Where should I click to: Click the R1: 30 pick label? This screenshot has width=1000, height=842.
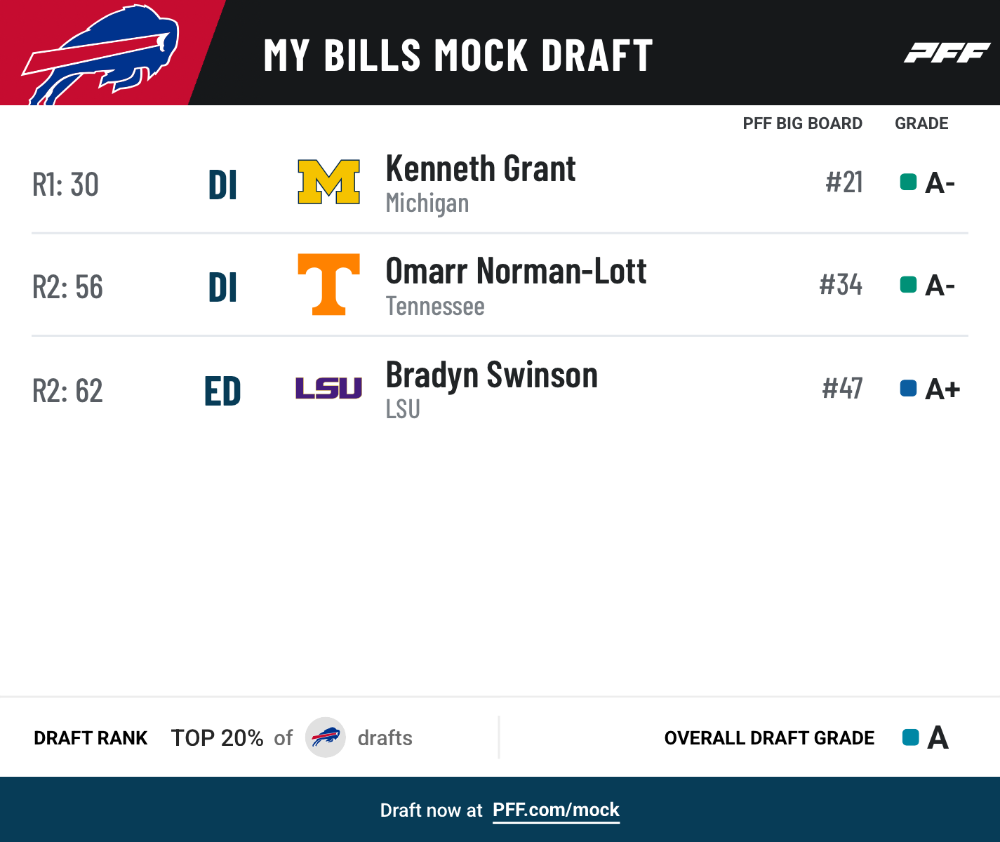point(66,185)
